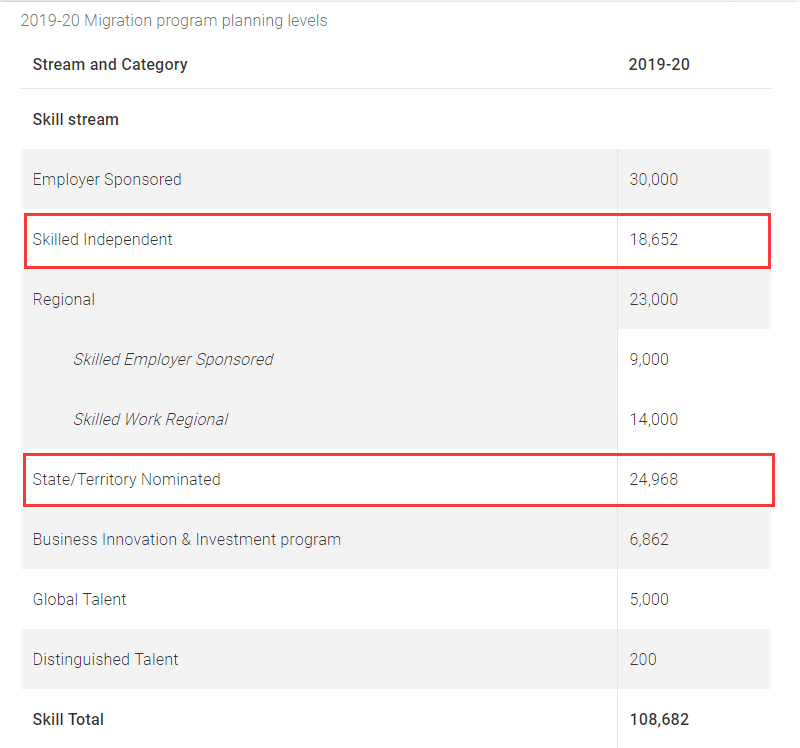
Task: Select the 108,682 total value
Action: pyautogui.click(x=659, y=719)
